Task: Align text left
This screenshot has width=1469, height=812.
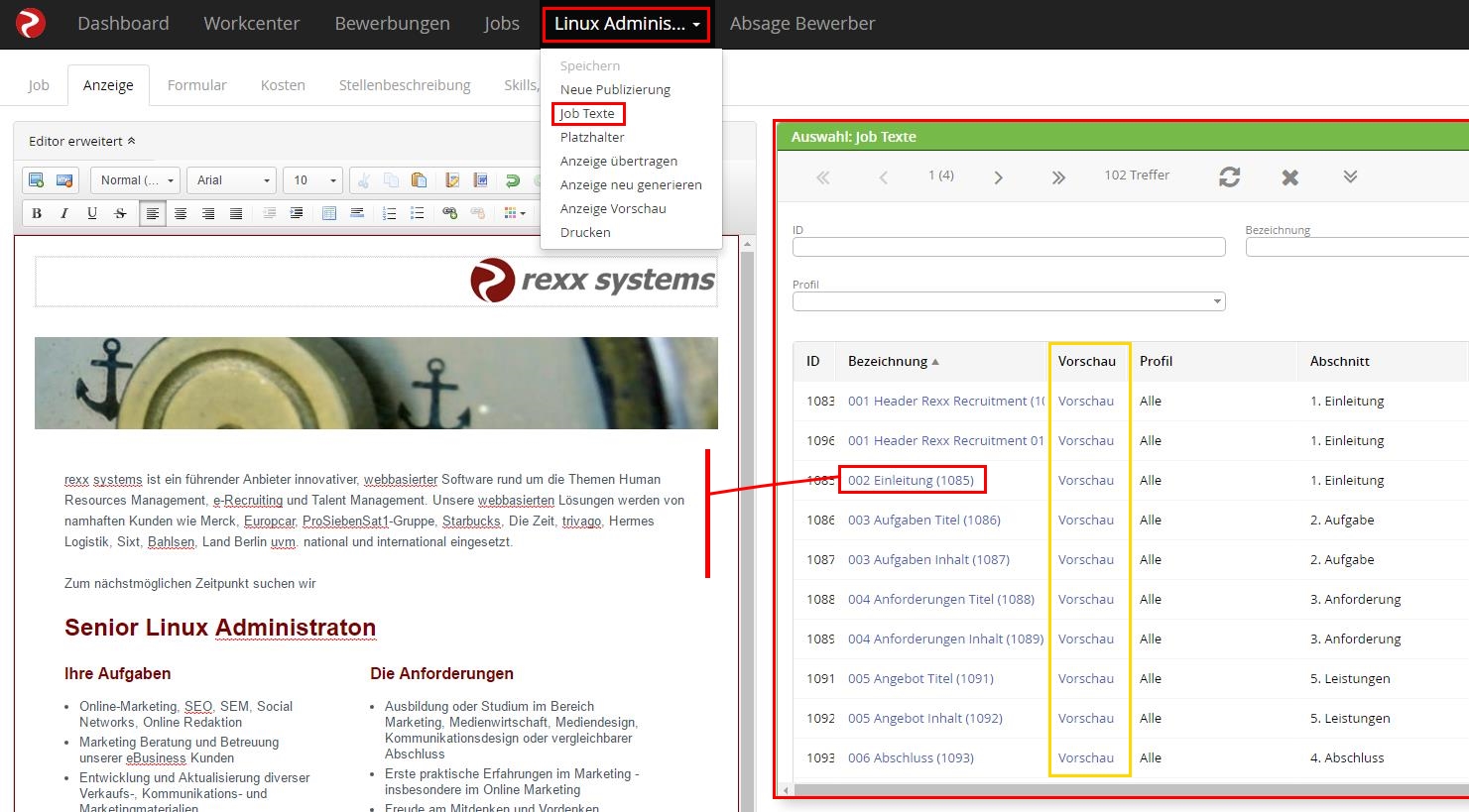Action: pyautogui.click(x=153, y=213)
